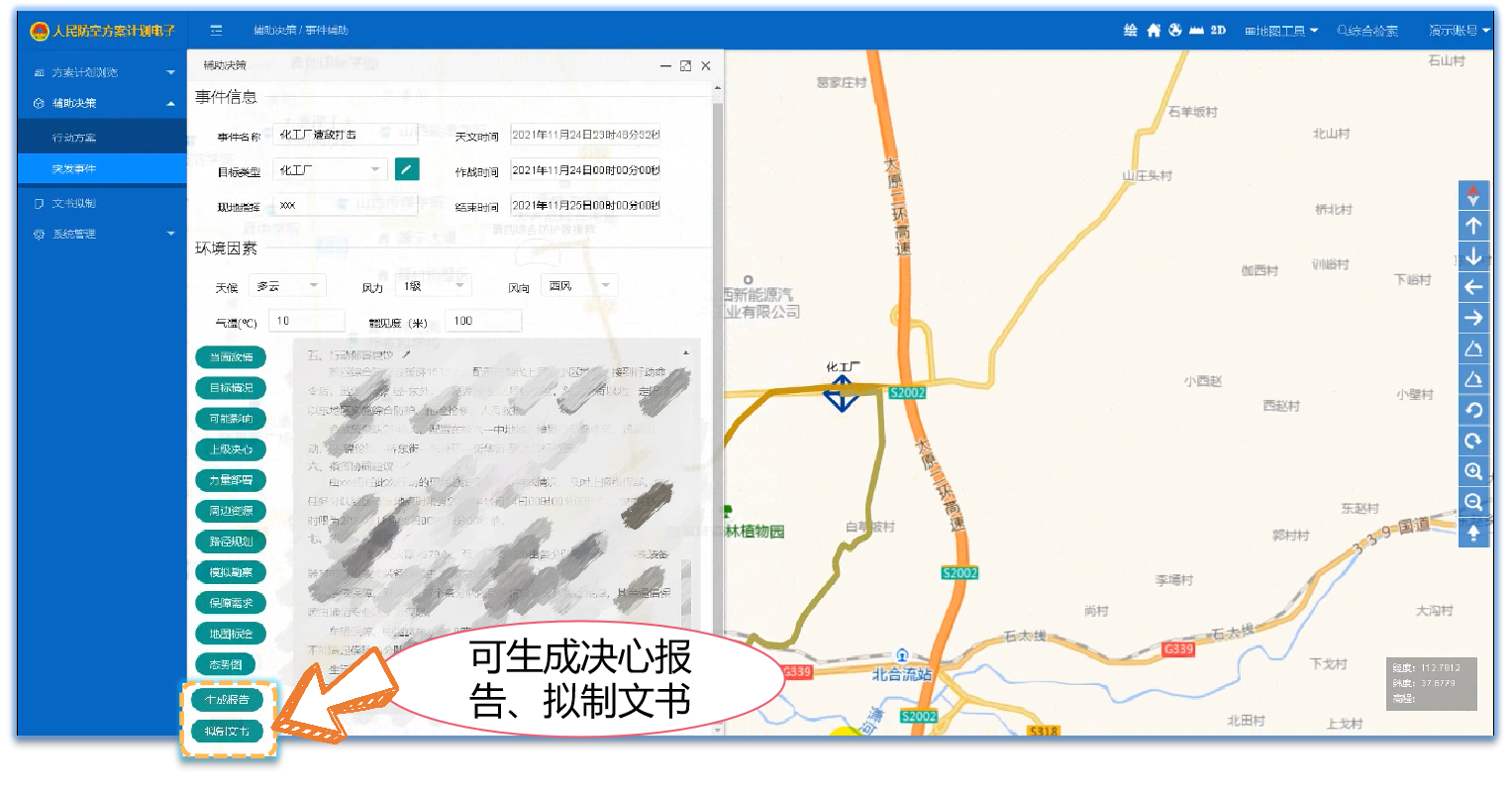Click the 地图标绘 button
The image size is (1512, 790).
point(232,633)
